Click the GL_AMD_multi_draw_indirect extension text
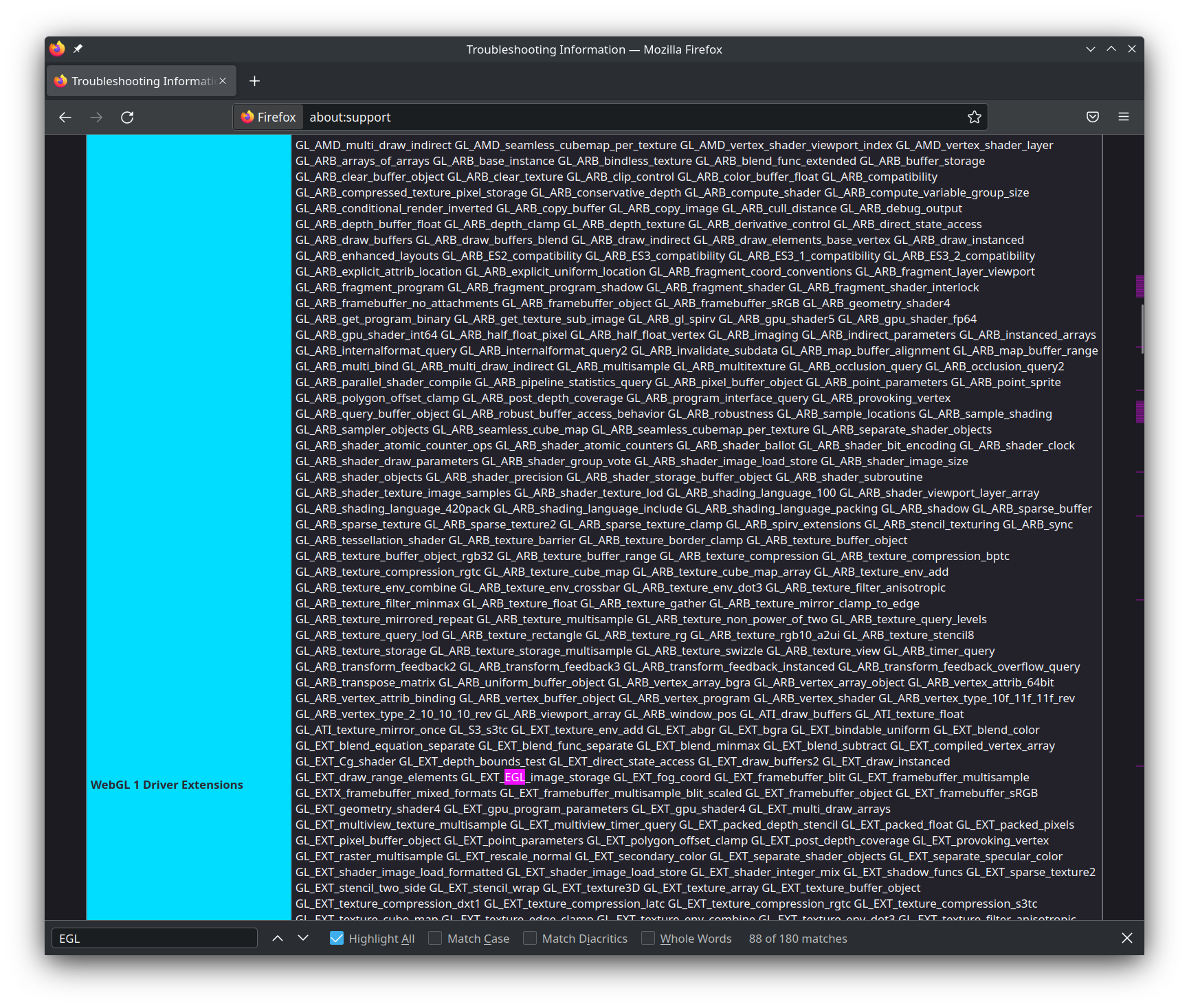The width and height of the screenshot is (1189, 1008). tap(374, 145)
